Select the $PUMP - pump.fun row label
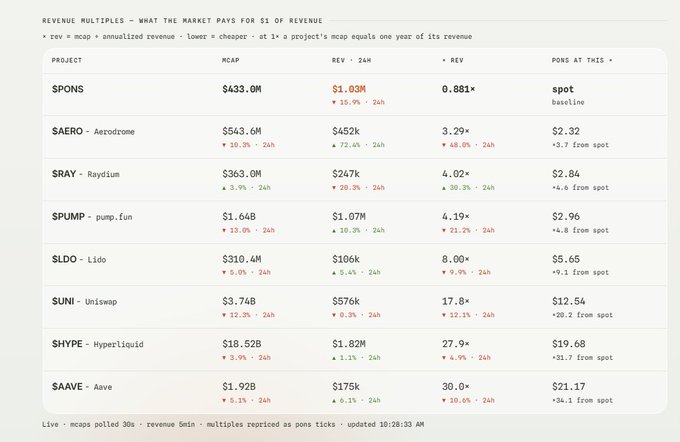Viewport: 680px width, 442px height. click(92, 216)
